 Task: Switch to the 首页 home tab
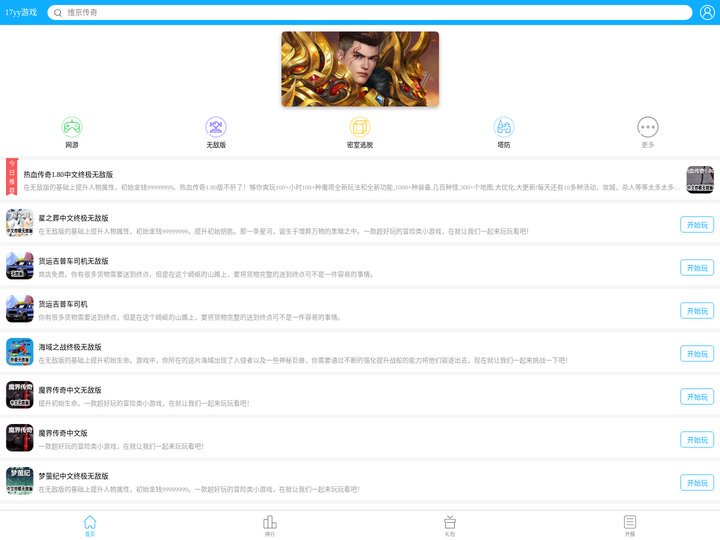90,526
